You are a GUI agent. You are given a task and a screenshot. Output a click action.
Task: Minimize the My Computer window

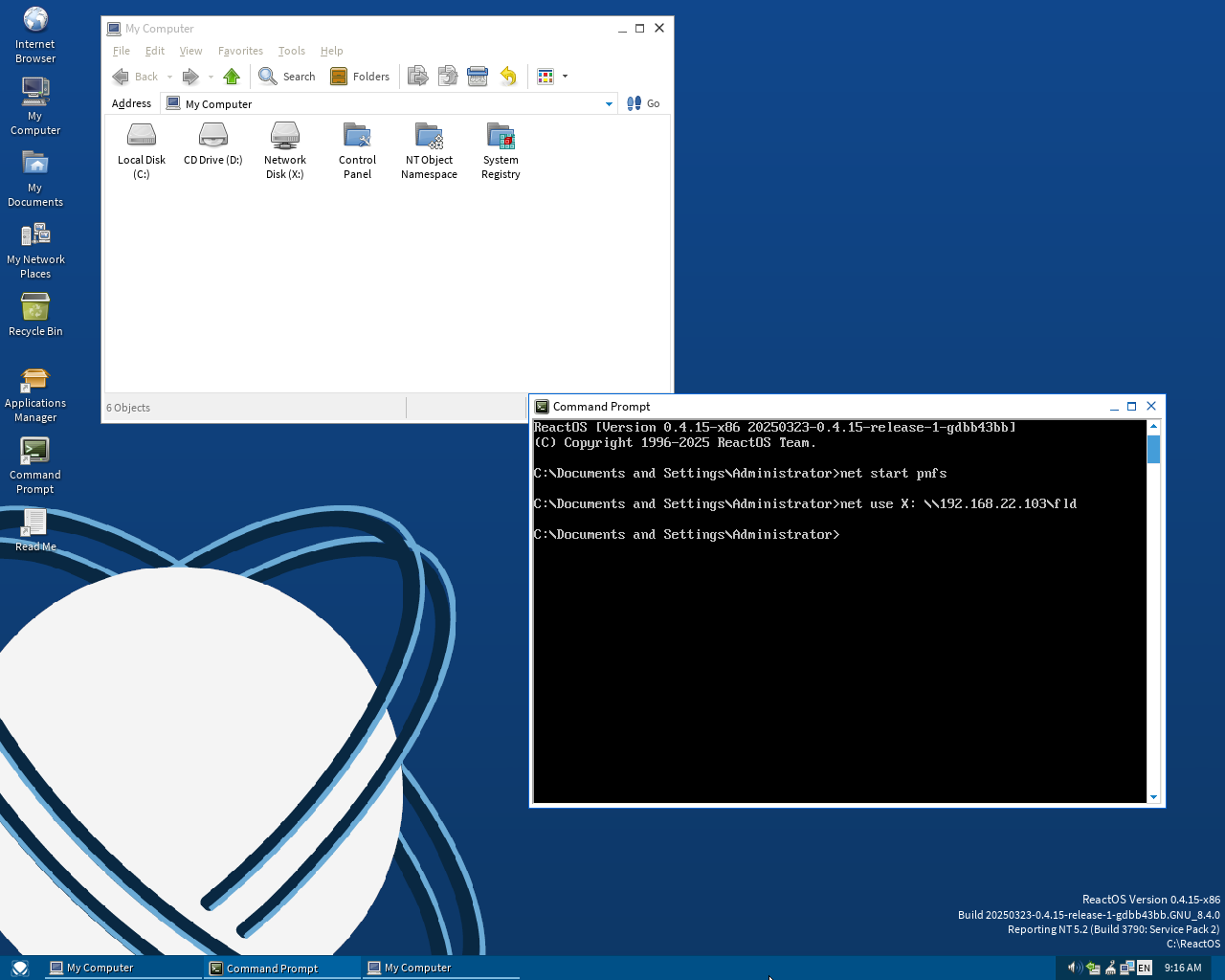pos(622,29)
